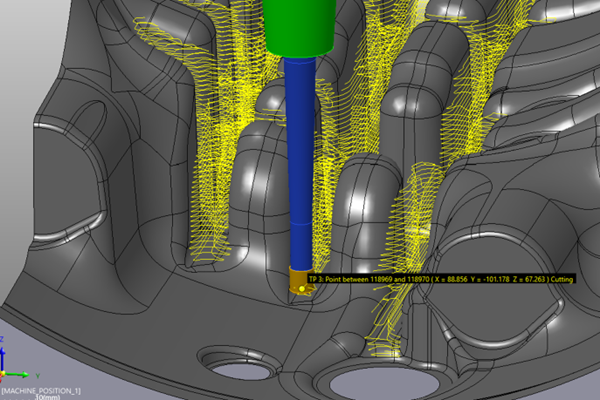
Task: Select the gold cutter insert head
Action: click(x=301, y=281)
